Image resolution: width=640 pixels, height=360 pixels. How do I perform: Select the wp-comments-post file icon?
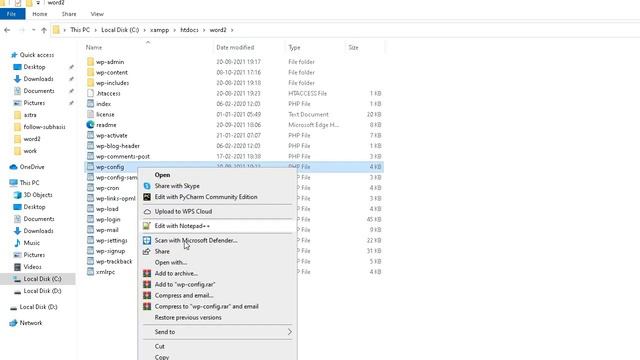(90, 156)
